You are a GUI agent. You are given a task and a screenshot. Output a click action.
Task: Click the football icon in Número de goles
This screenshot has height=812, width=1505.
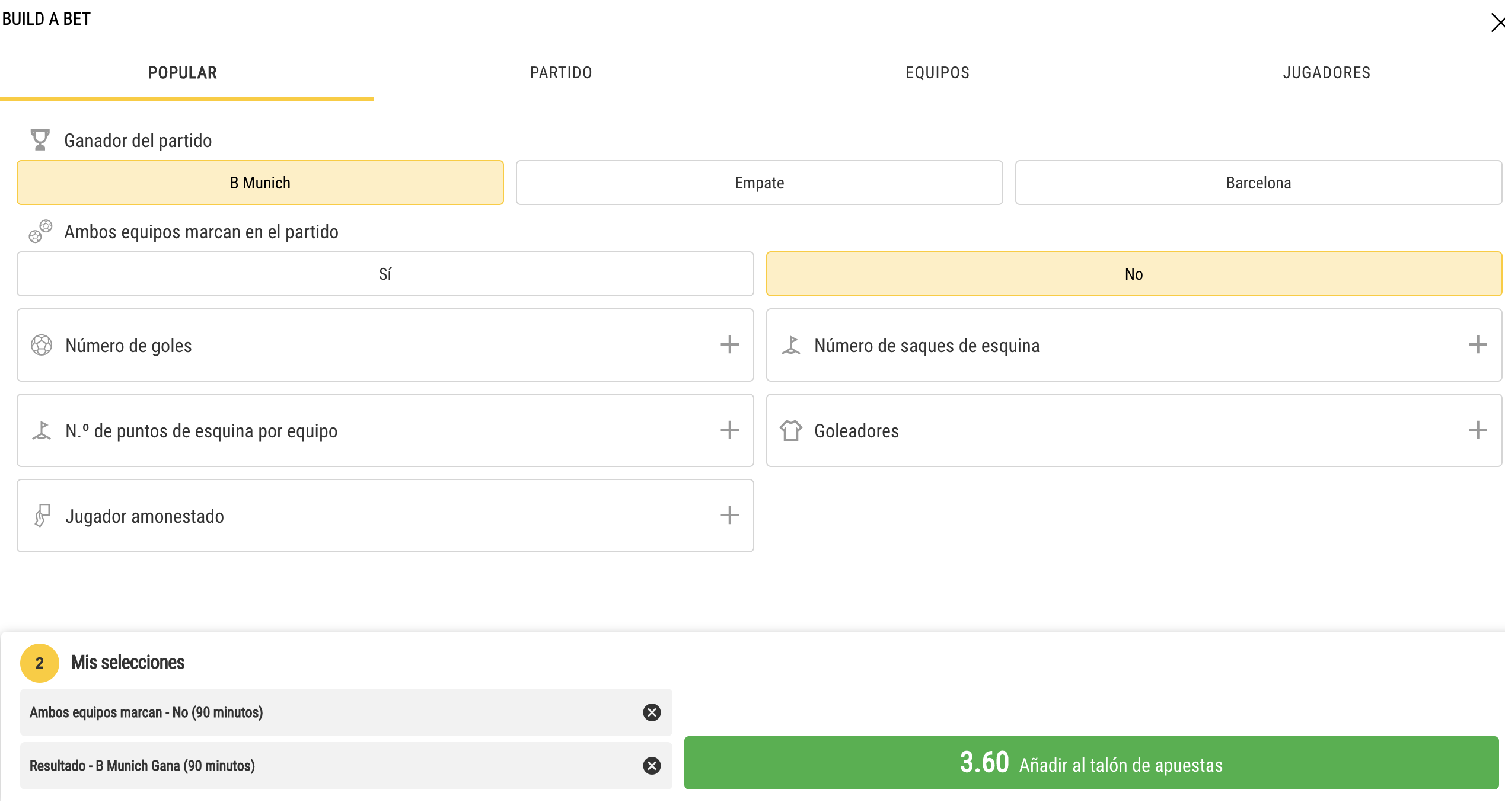(42, 345)
